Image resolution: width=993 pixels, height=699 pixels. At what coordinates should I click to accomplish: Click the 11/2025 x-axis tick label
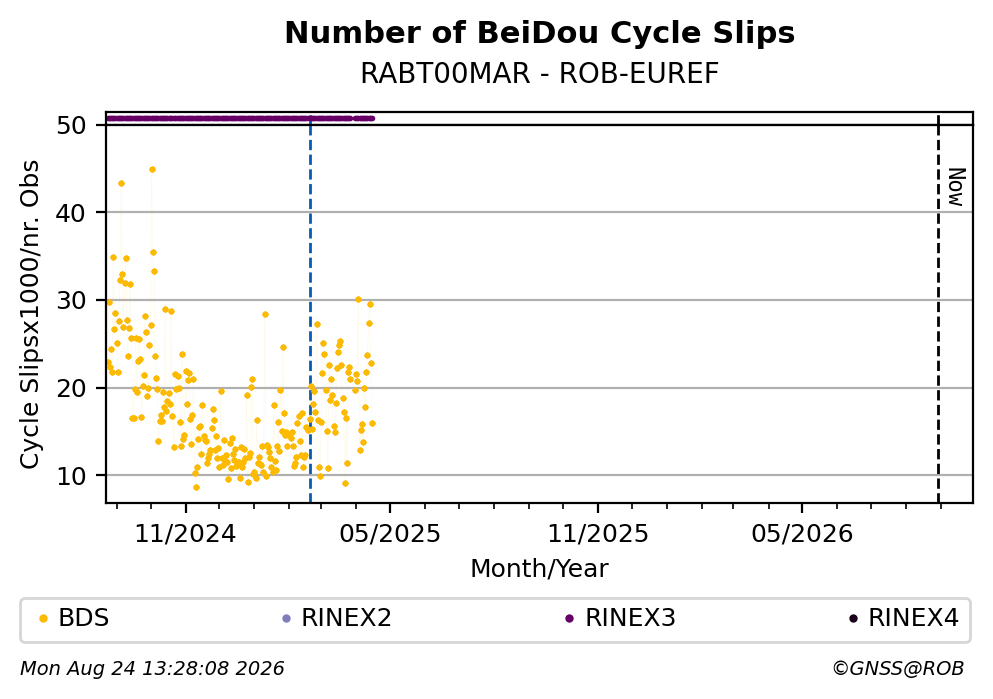pyautogui.click(x=598, y=534)
